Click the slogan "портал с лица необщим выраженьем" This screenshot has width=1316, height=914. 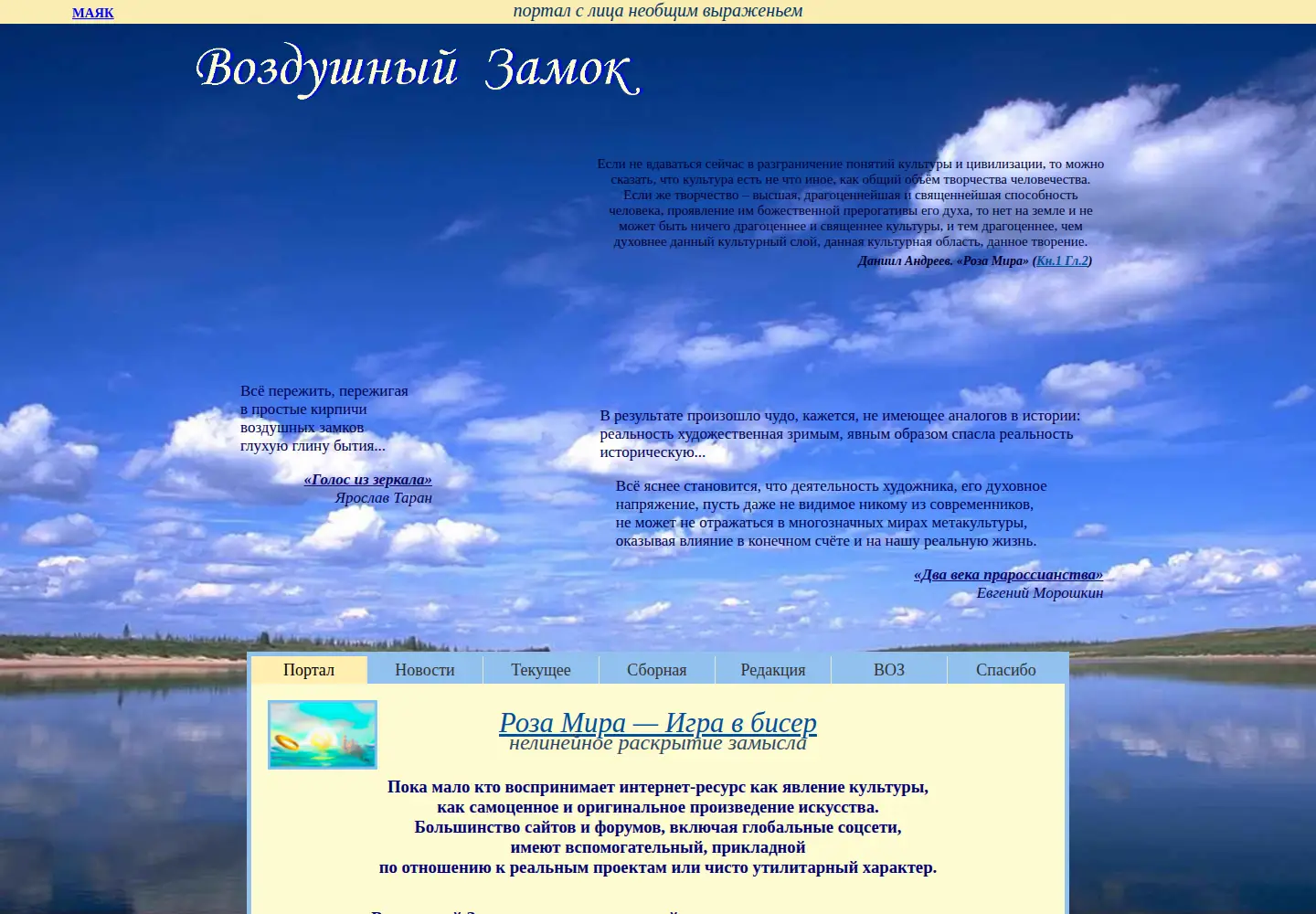coord(658,11)
